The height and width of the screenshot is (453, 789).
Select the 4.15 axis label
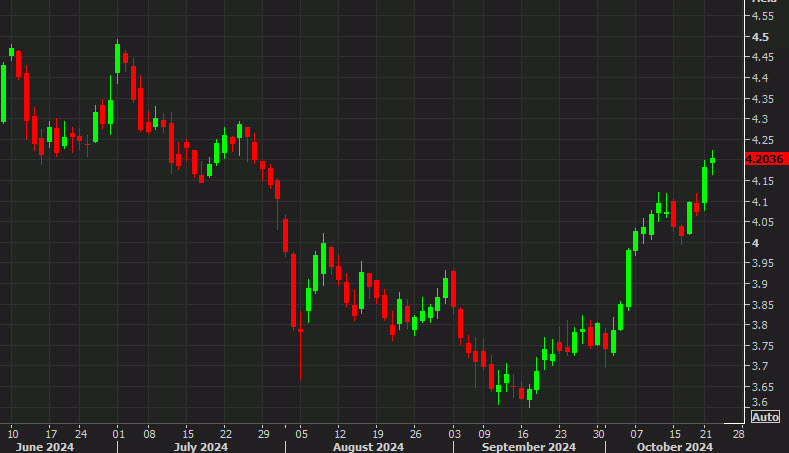[762, 181]
